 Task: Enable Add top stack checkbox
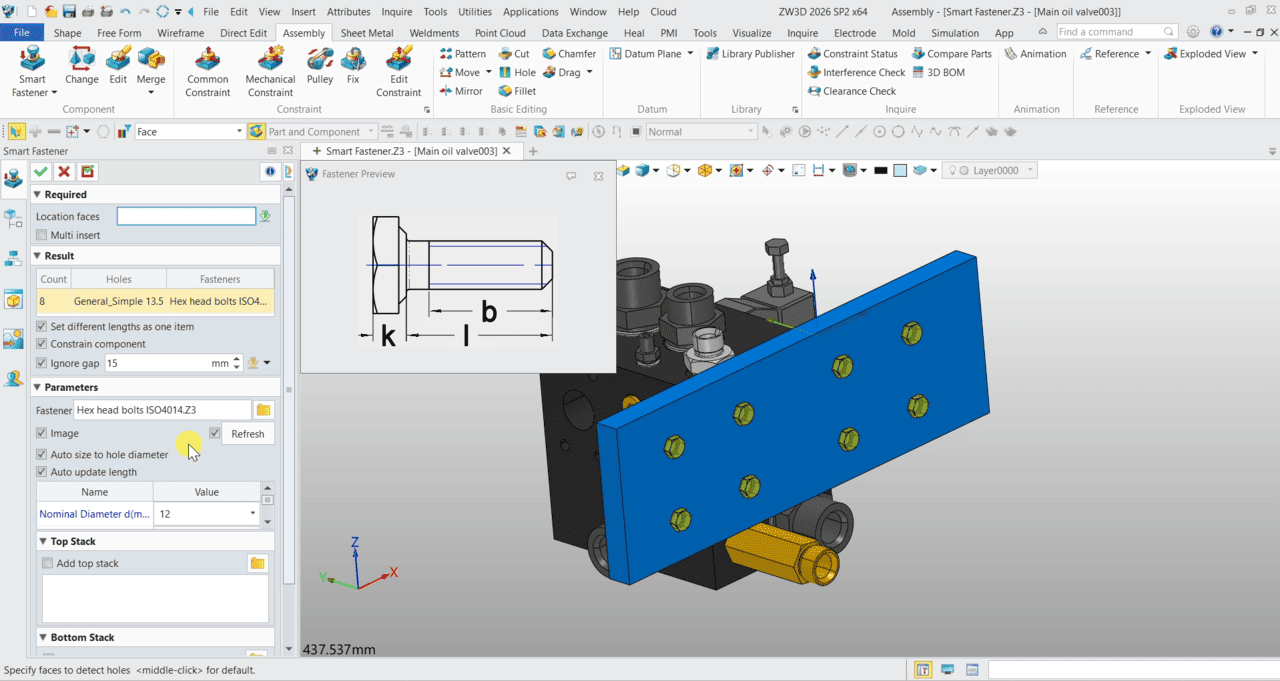pyautogui.click(x=48, y=563)
